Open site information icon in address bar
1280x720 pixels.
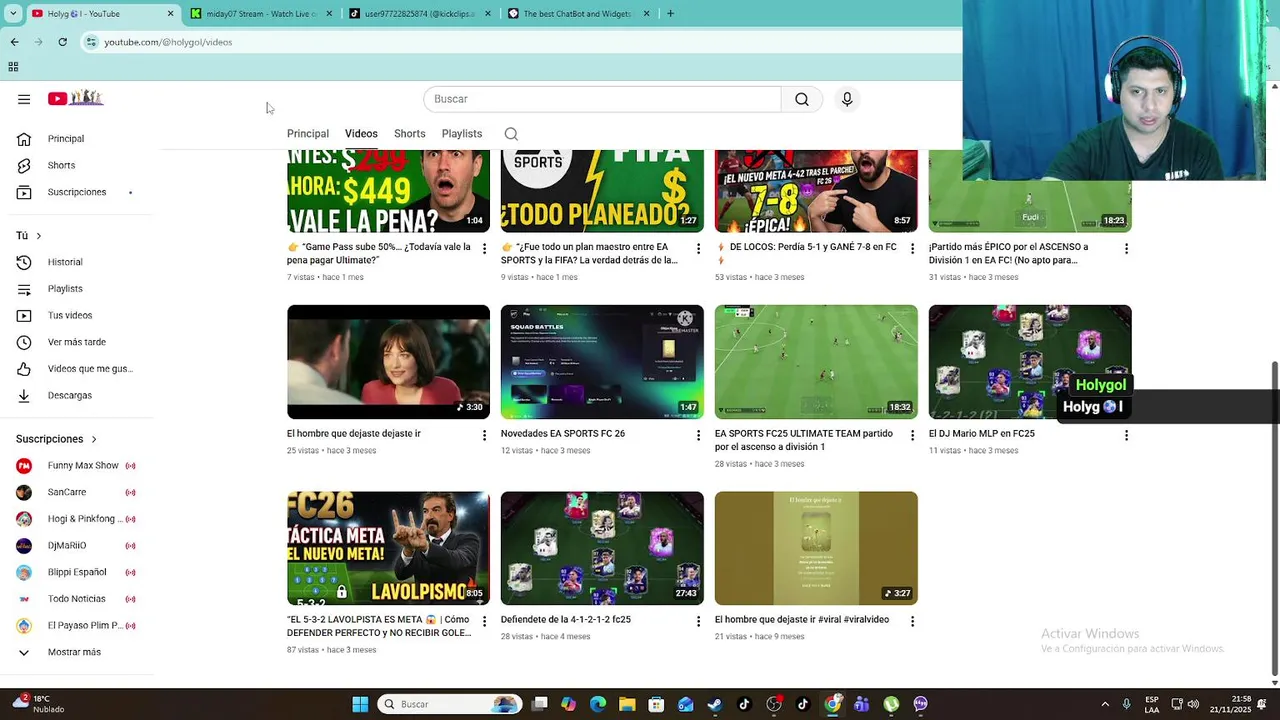[x=91, y=42]
